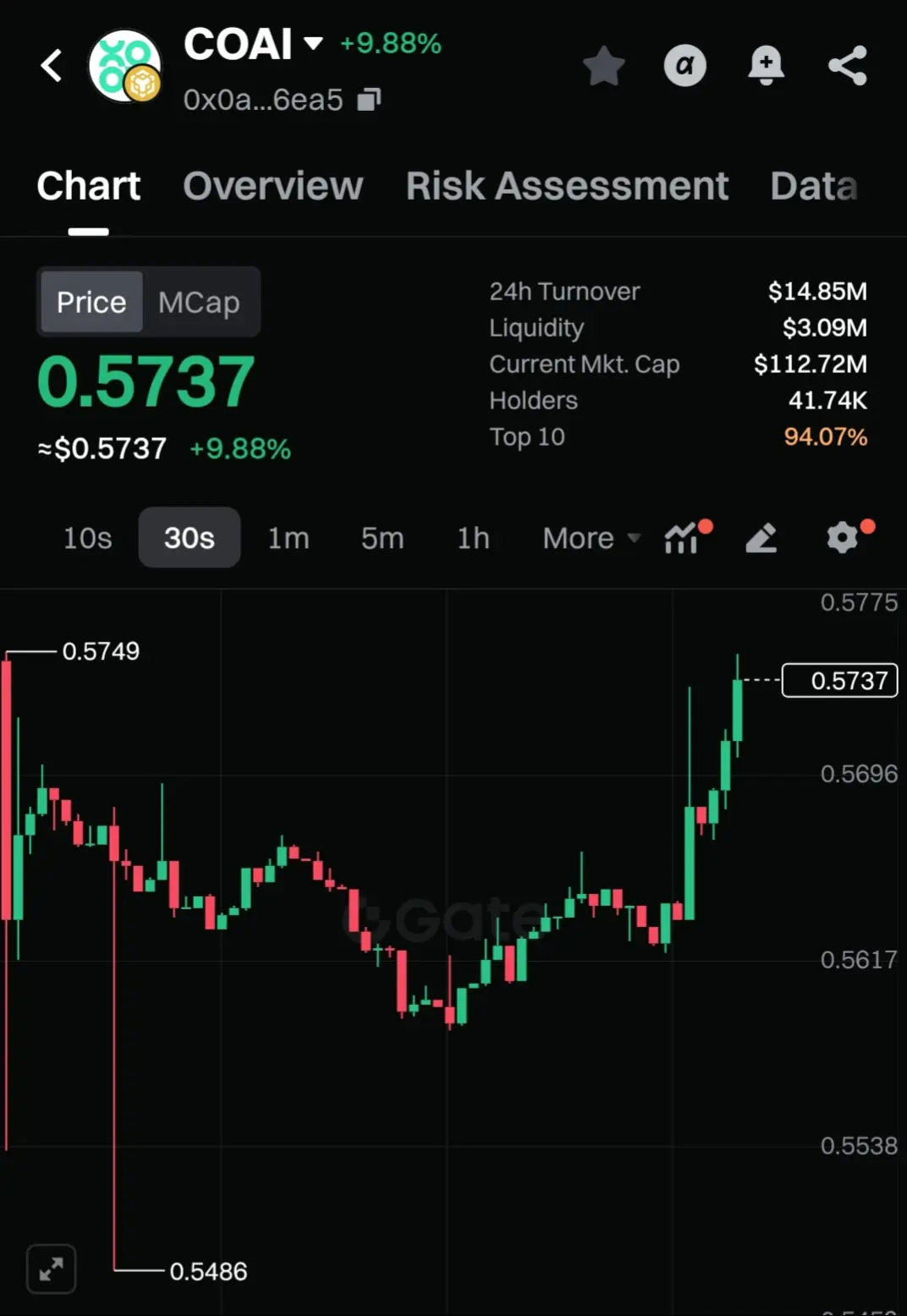Expand chart to fullscreen
Screen dimensions: 907x1316
[52, 1269]
